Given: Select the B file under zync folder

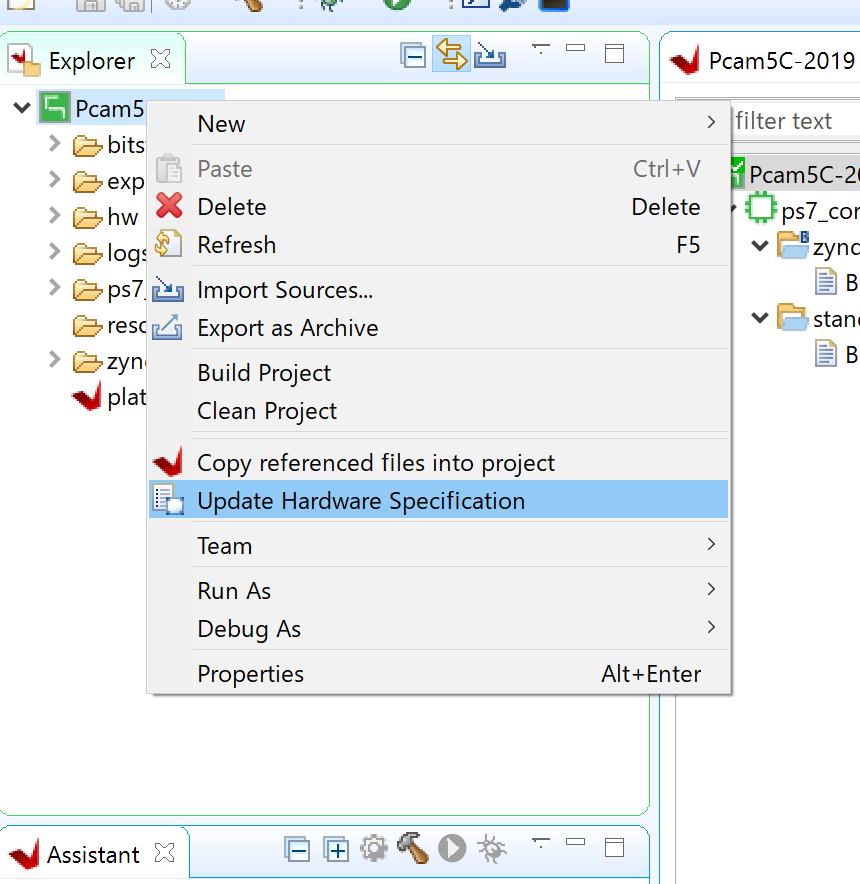Looking at the screenshot, I should click(x=837, y=282).
